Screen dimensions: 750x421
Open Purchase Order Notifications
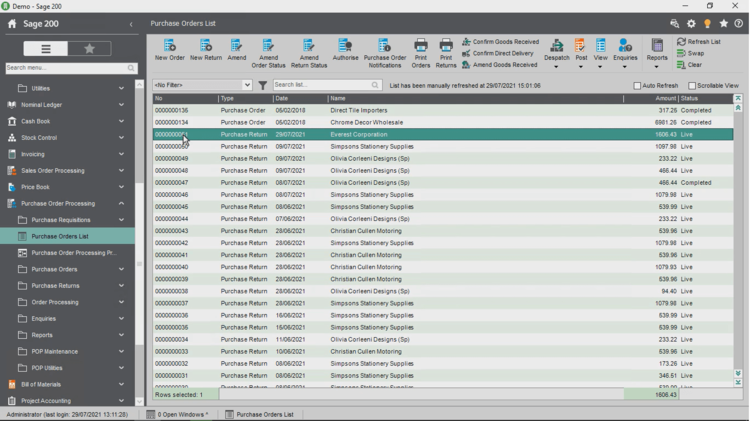(x=385, y=53)
